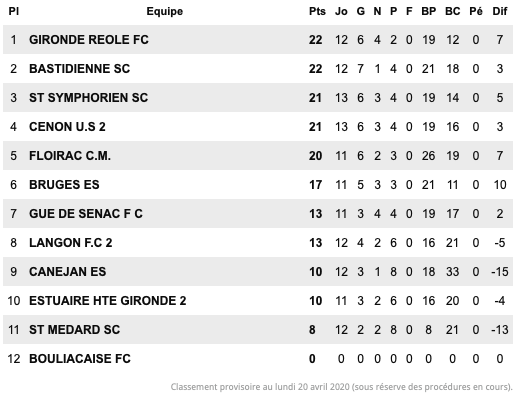This screenshot has width=516, height=399.
Task: Open ESTUAIRE HTE GIRONDE 2 team row
Action: pyautogui.click(x=258, y=301)
